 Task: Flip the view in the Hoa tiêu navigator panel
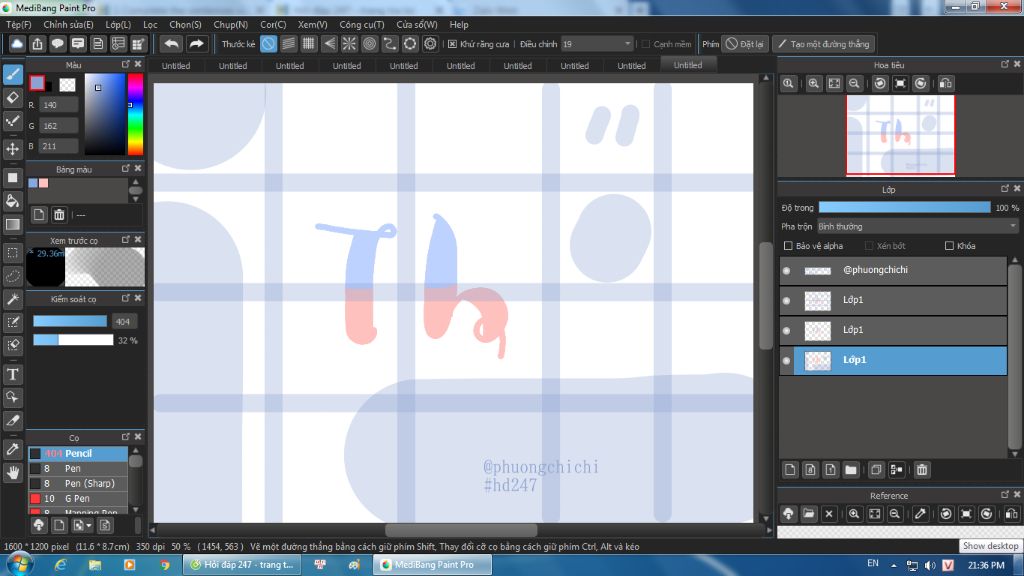pos(945,84)
